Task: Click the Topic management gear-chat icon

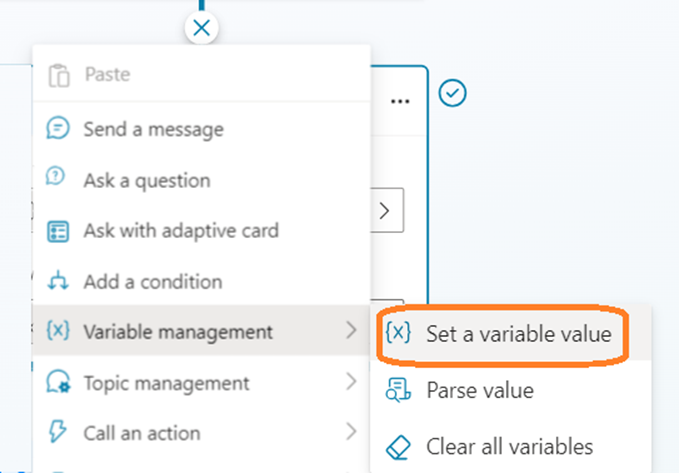Action: coord(59,383)
